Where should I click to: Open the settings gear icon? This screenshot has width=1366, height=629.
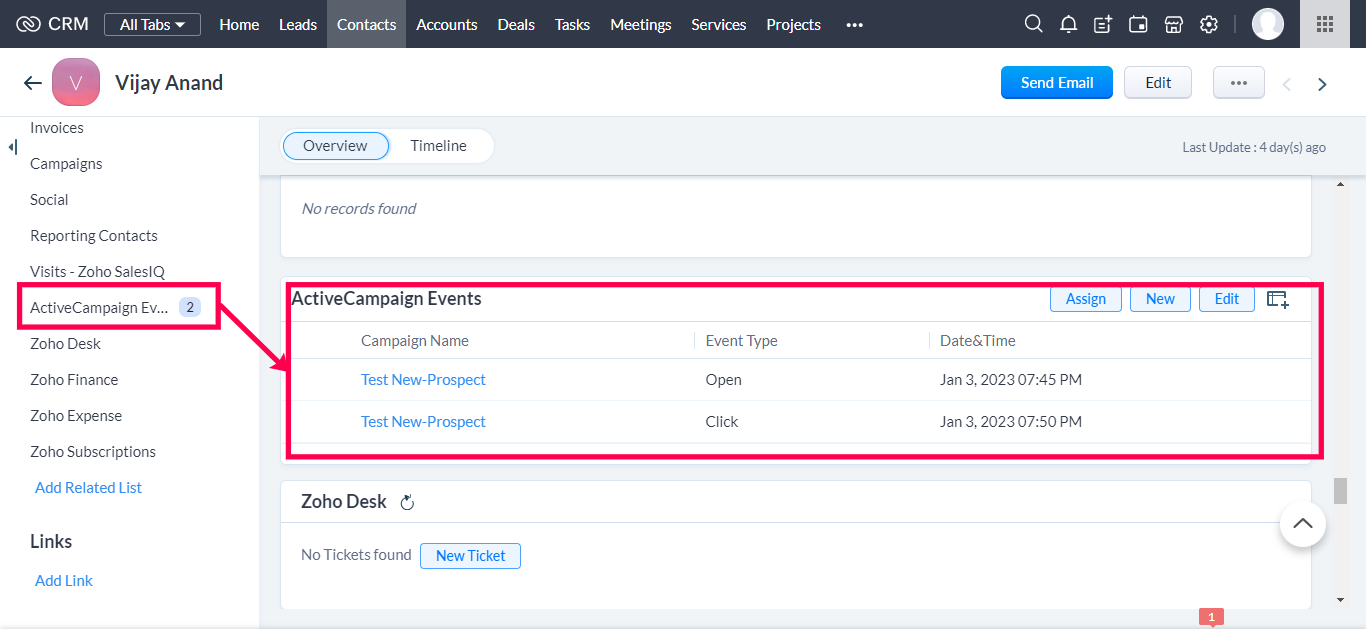pyautogui.click(x=1209, y=24)
